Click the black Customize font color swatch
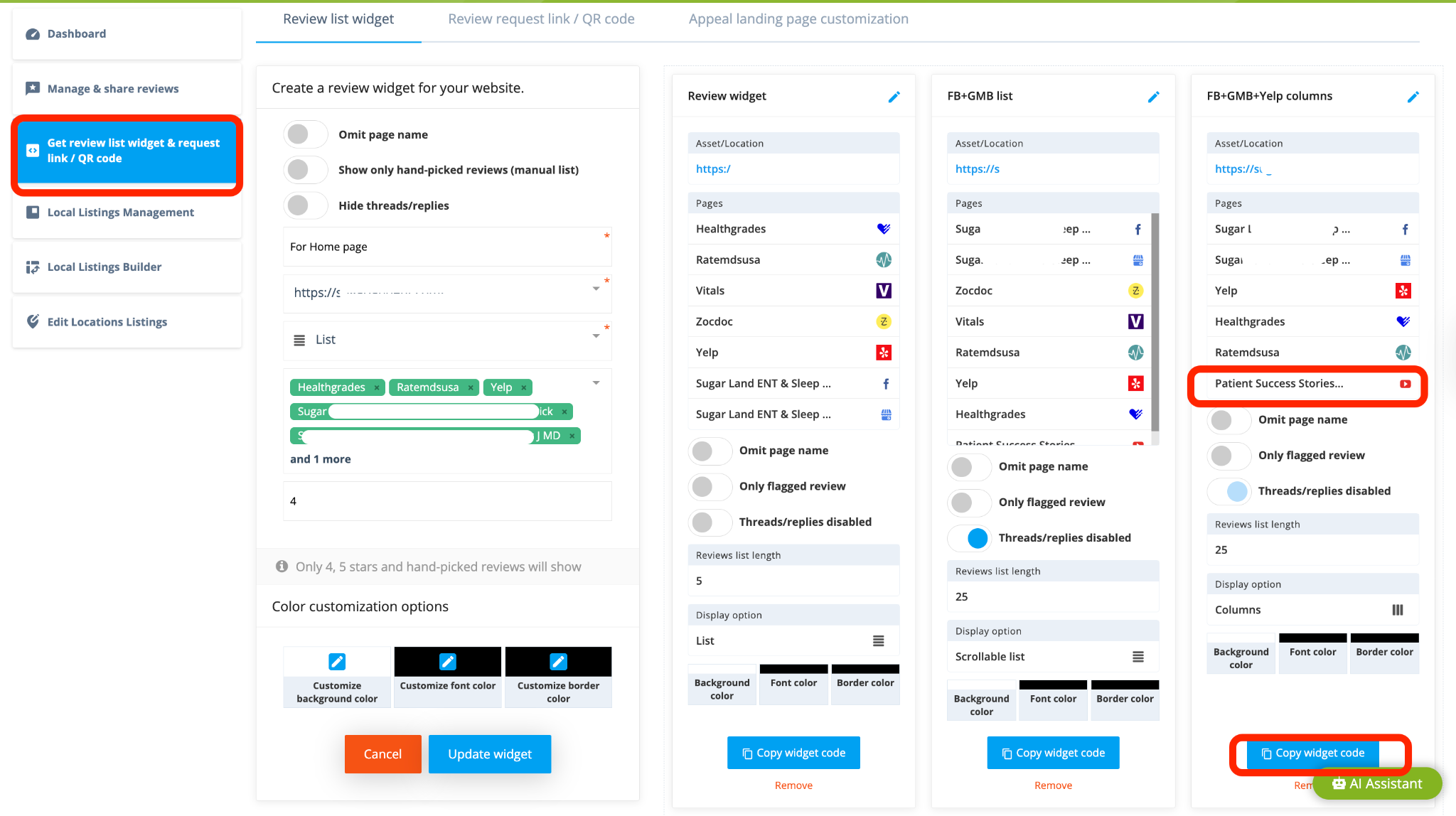The image size is (1456, 816). click(x=447, y=662)
